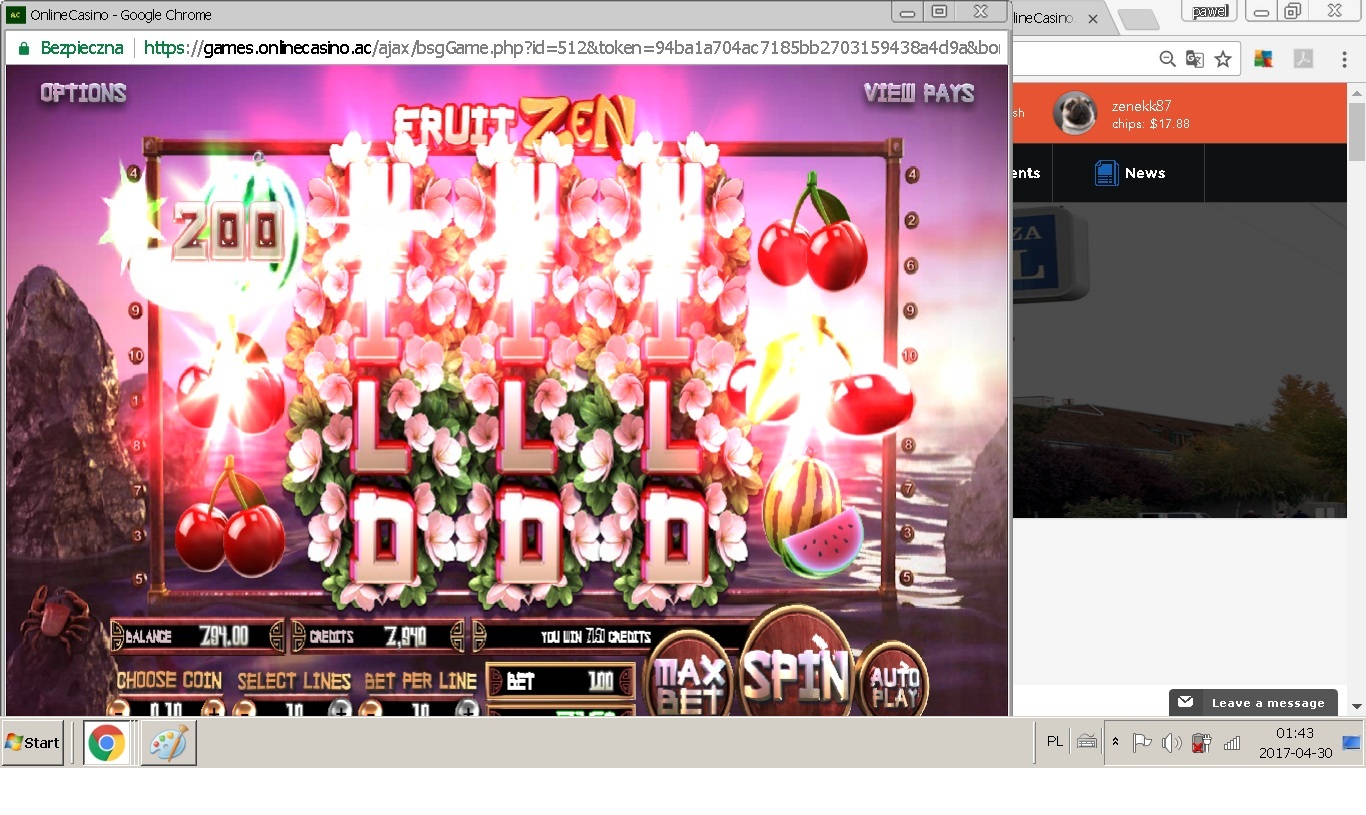This screenshot has width=1366, height=815.
Task: Click the 'You win credits' message
Action: click(596, 636)
